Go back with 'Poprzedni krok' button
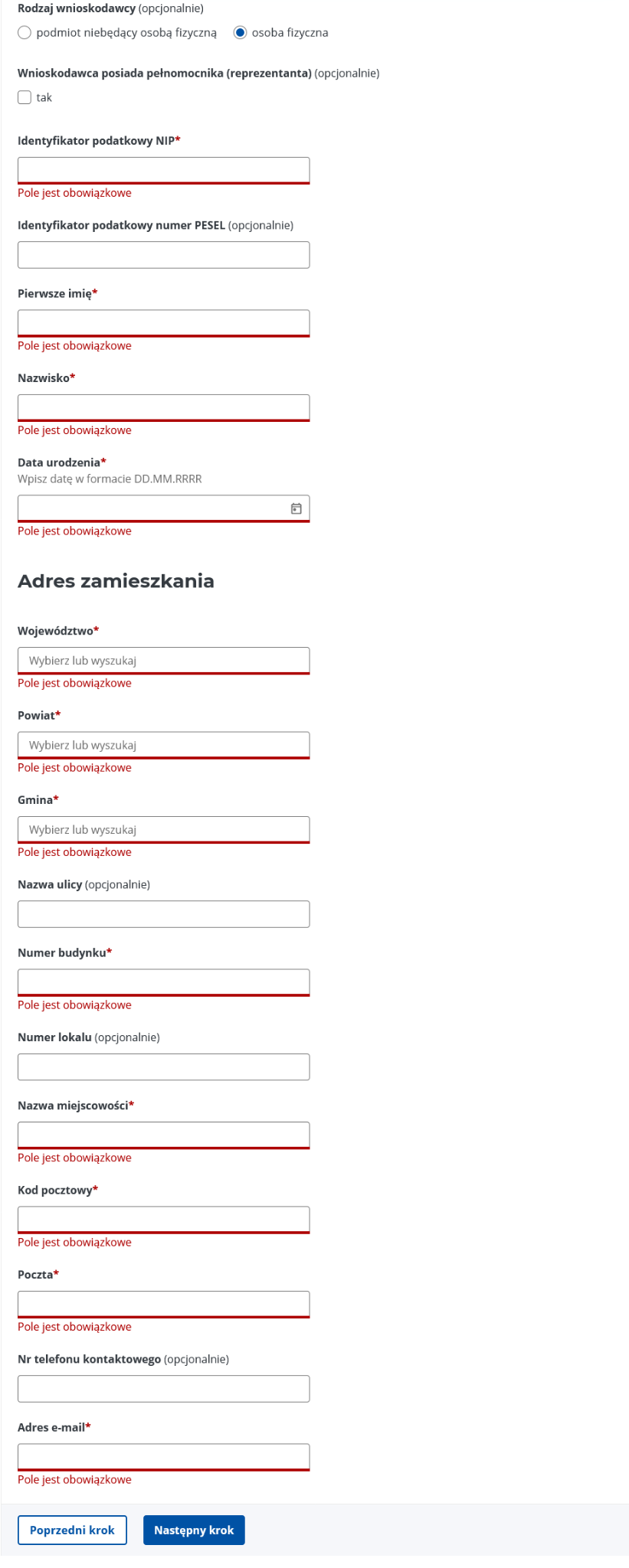 (x=72, y=1530)
